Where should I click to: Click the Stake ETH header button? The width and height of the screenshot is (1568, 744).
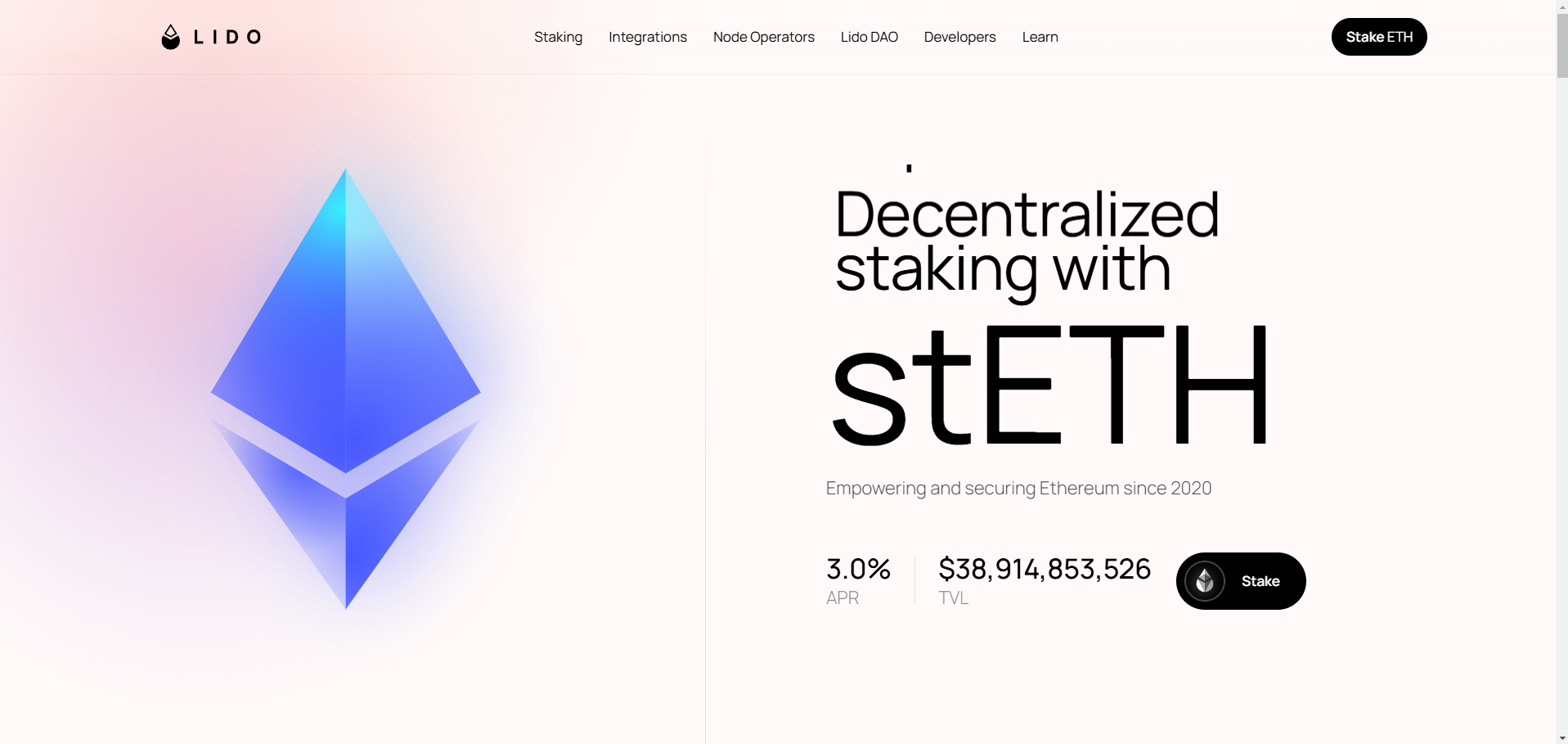(1379, 37)
